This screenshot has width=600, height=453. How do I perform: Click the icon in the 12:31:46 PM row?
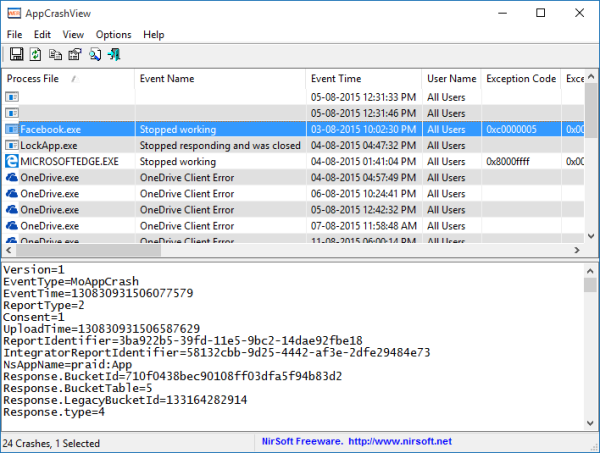pos(12,113)
